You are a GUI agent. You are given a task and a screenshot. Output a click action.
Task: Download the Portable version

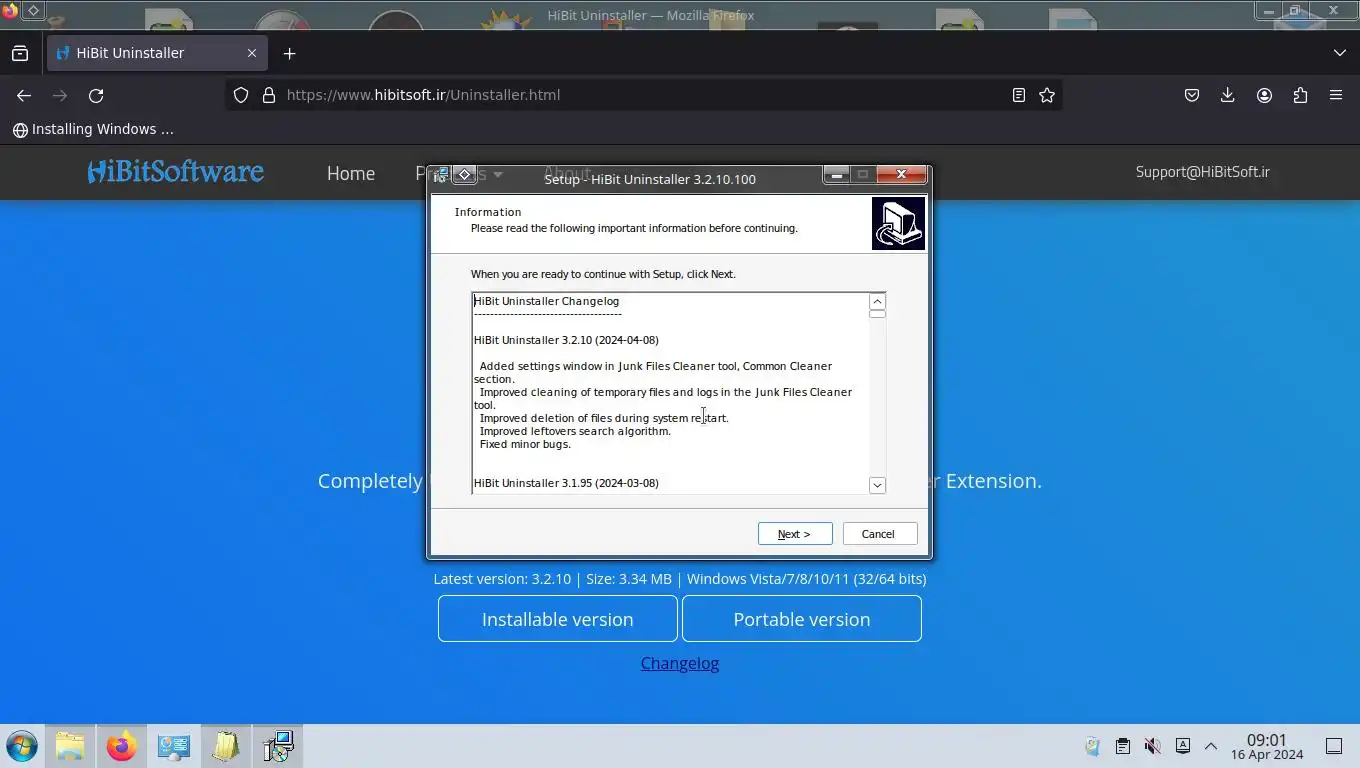[802, 619]
